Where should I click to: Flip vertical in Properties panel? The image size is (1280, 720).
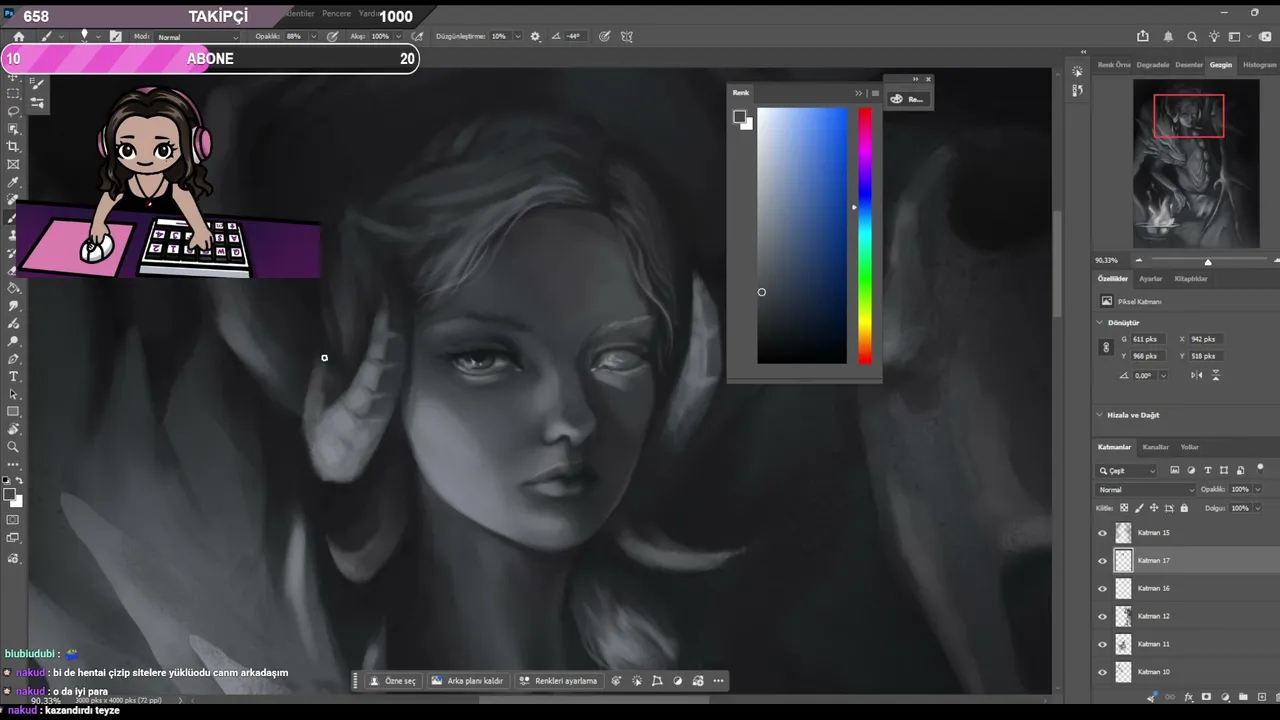point(1216,375)
